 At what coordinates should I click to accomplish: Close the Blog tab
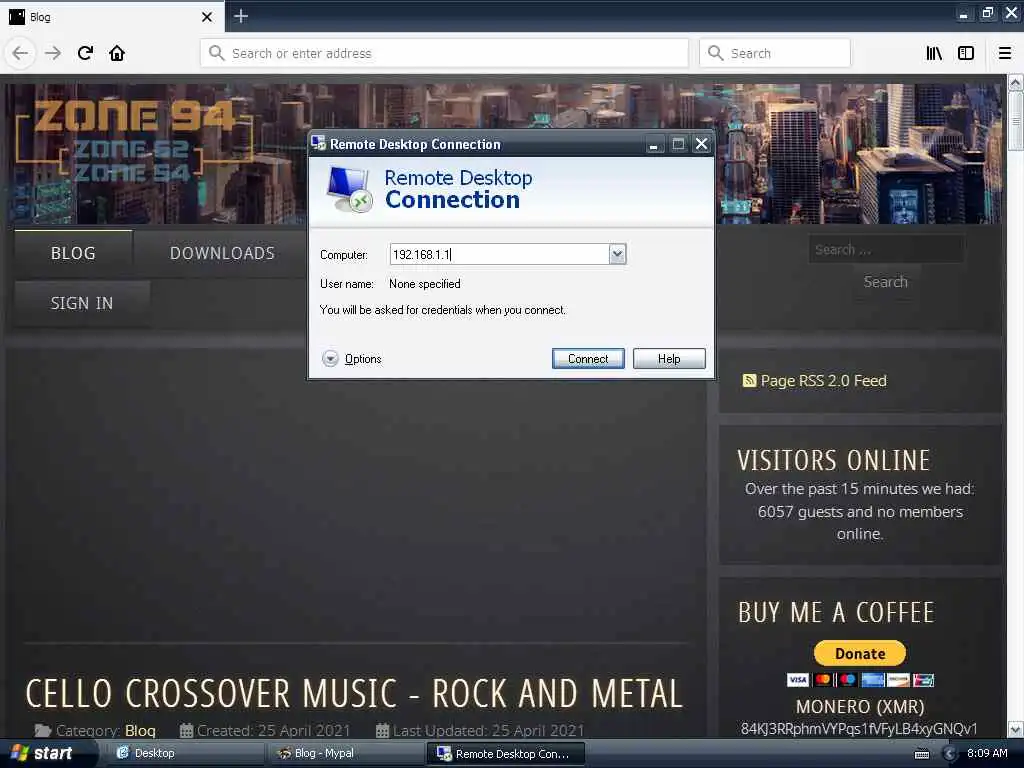click(207, 17)
